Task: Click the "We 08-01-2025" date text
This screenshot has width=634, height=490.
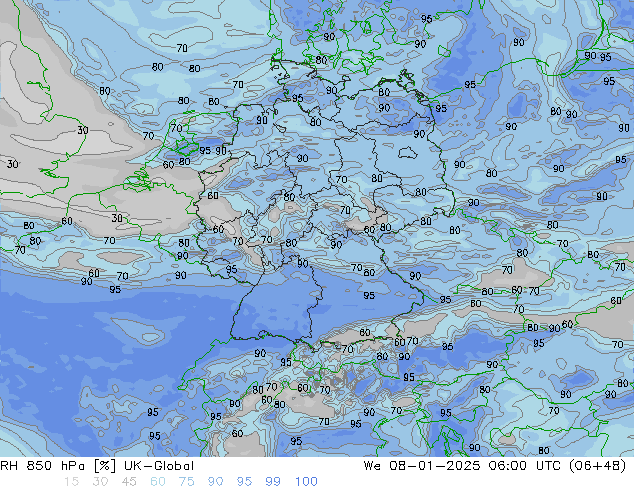Action: point(422,466)
